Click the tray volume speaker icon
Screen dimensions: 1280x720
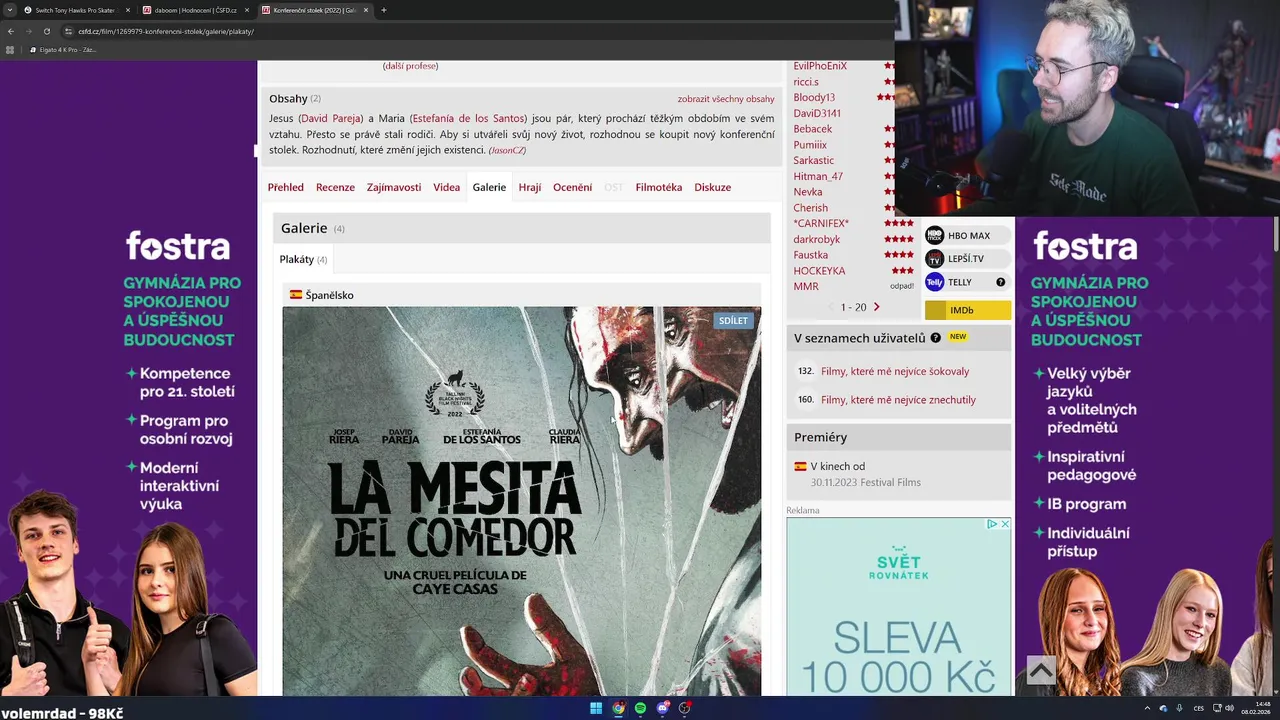(x=1229, y=708)
